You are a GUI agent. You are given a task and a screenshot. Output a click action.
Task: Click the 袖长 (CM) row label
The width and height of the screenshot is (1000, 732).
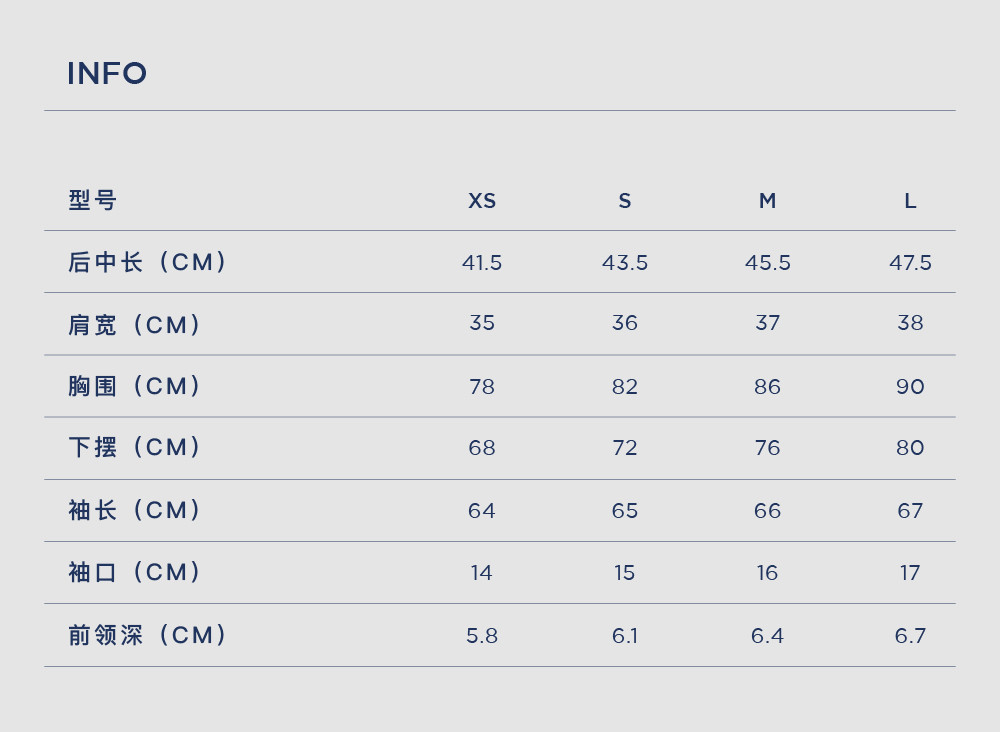pos(135,510)
